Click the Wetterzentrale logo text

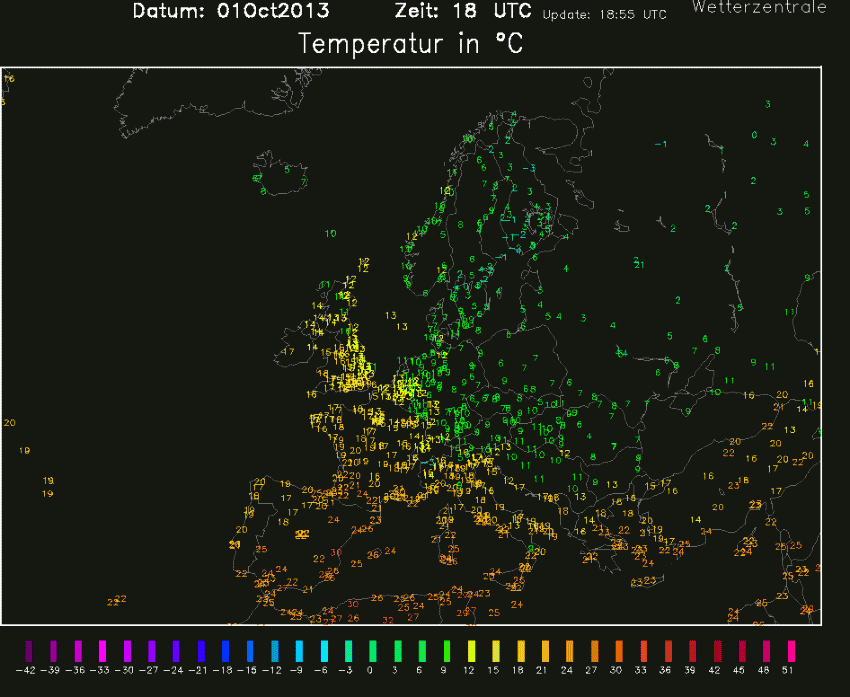(759, 8)
